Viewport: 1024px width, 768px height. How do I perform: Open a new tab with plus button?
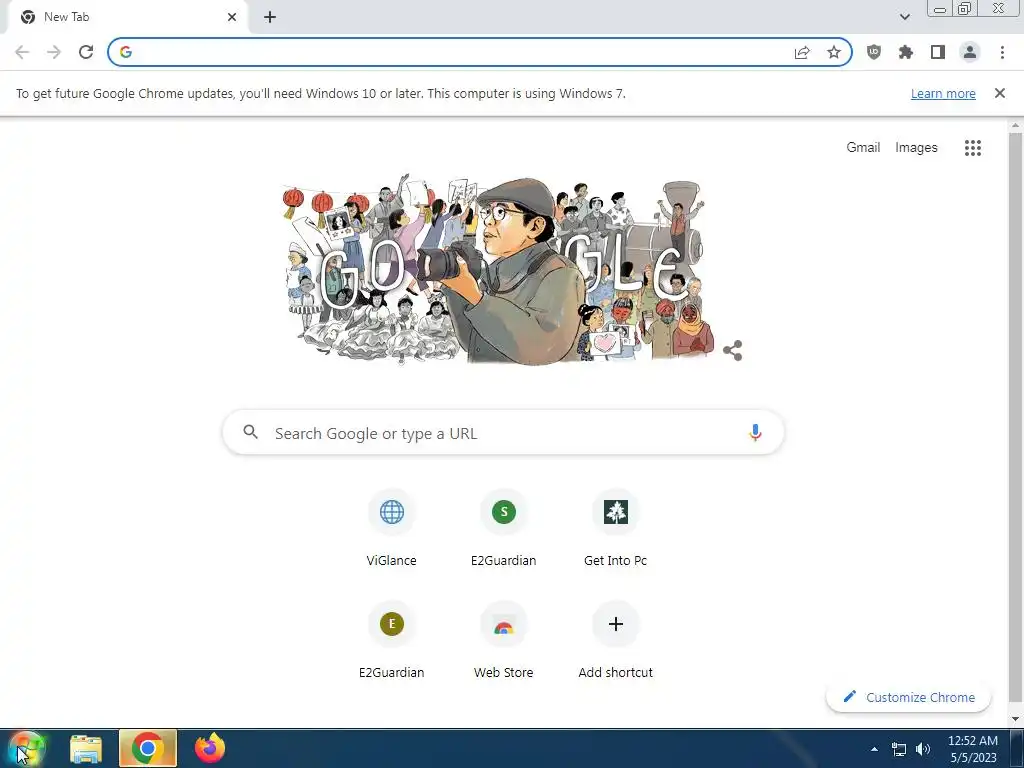point(270,18)
